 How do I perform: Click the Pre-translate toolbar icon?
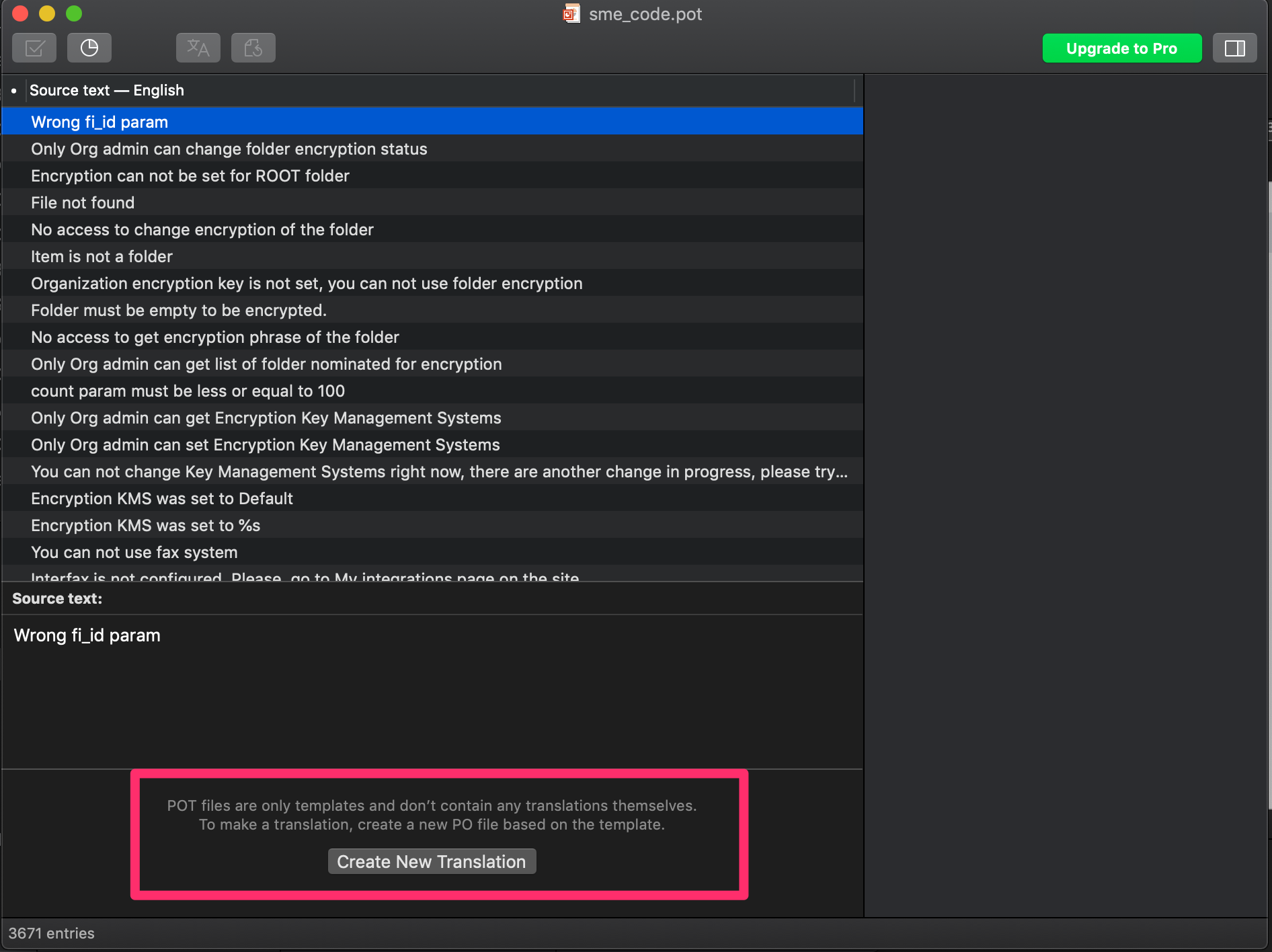click(x=198, y=48)
